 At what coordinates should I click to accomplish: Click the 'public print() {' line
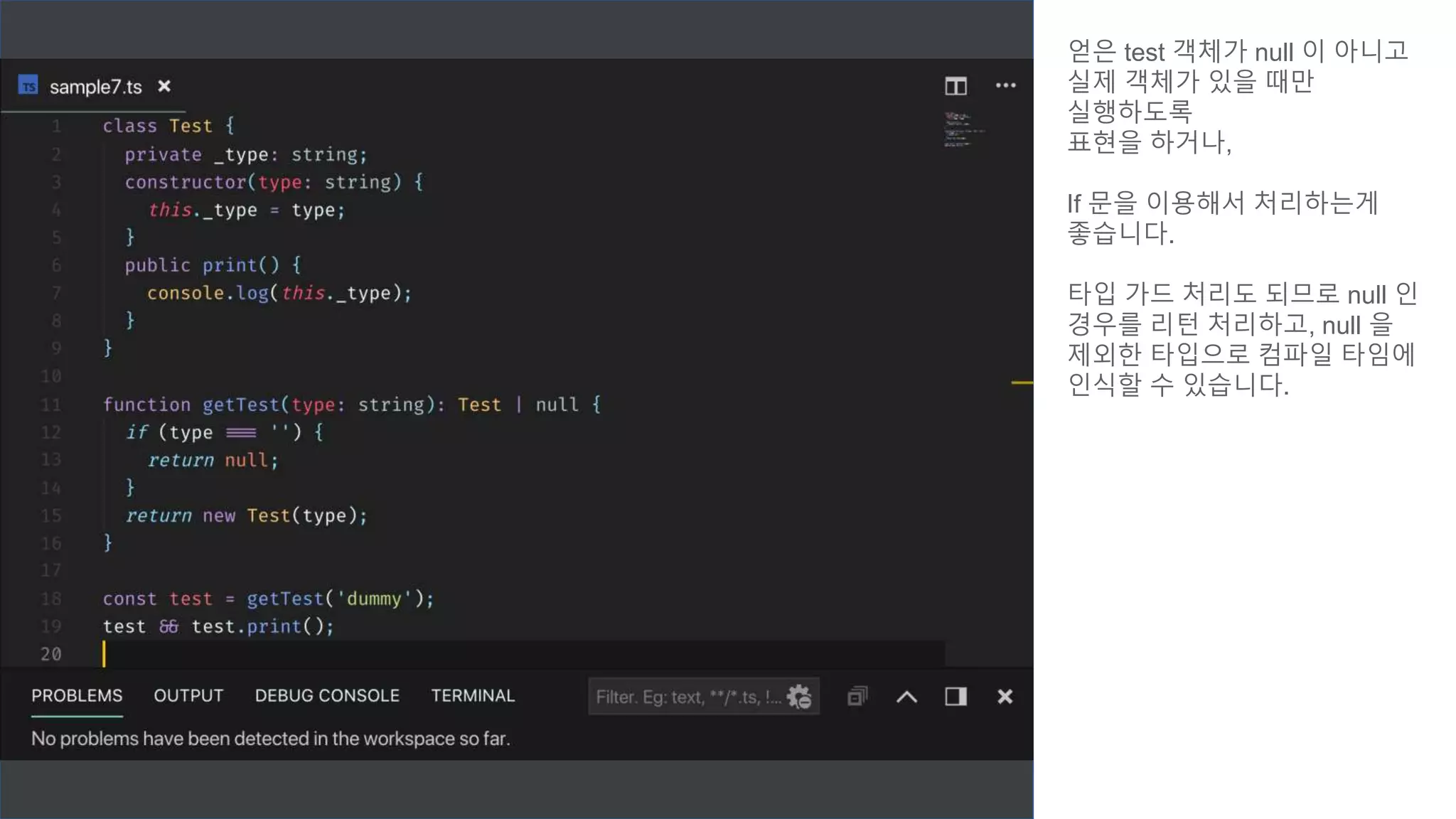(x=213, y=265)
